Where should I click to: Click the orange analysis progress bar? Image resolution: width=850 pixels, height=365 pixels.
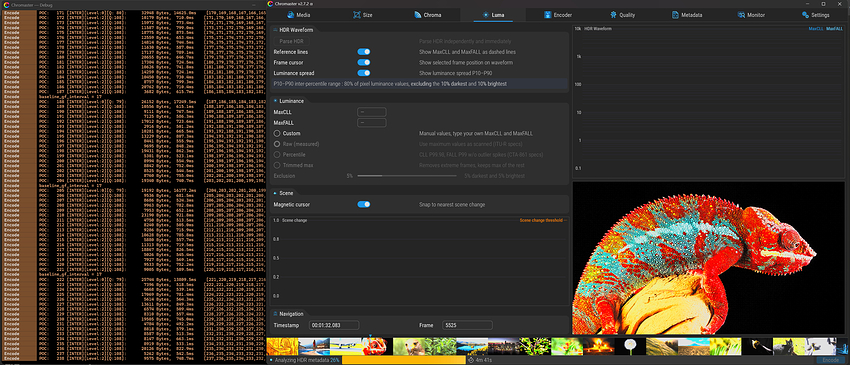coord(403,360)
